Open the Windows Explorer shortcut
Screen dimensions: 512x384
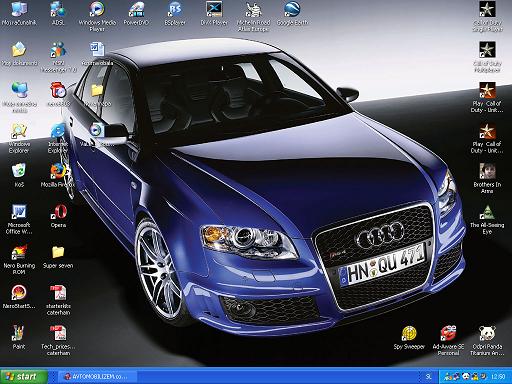click(19, 138)
